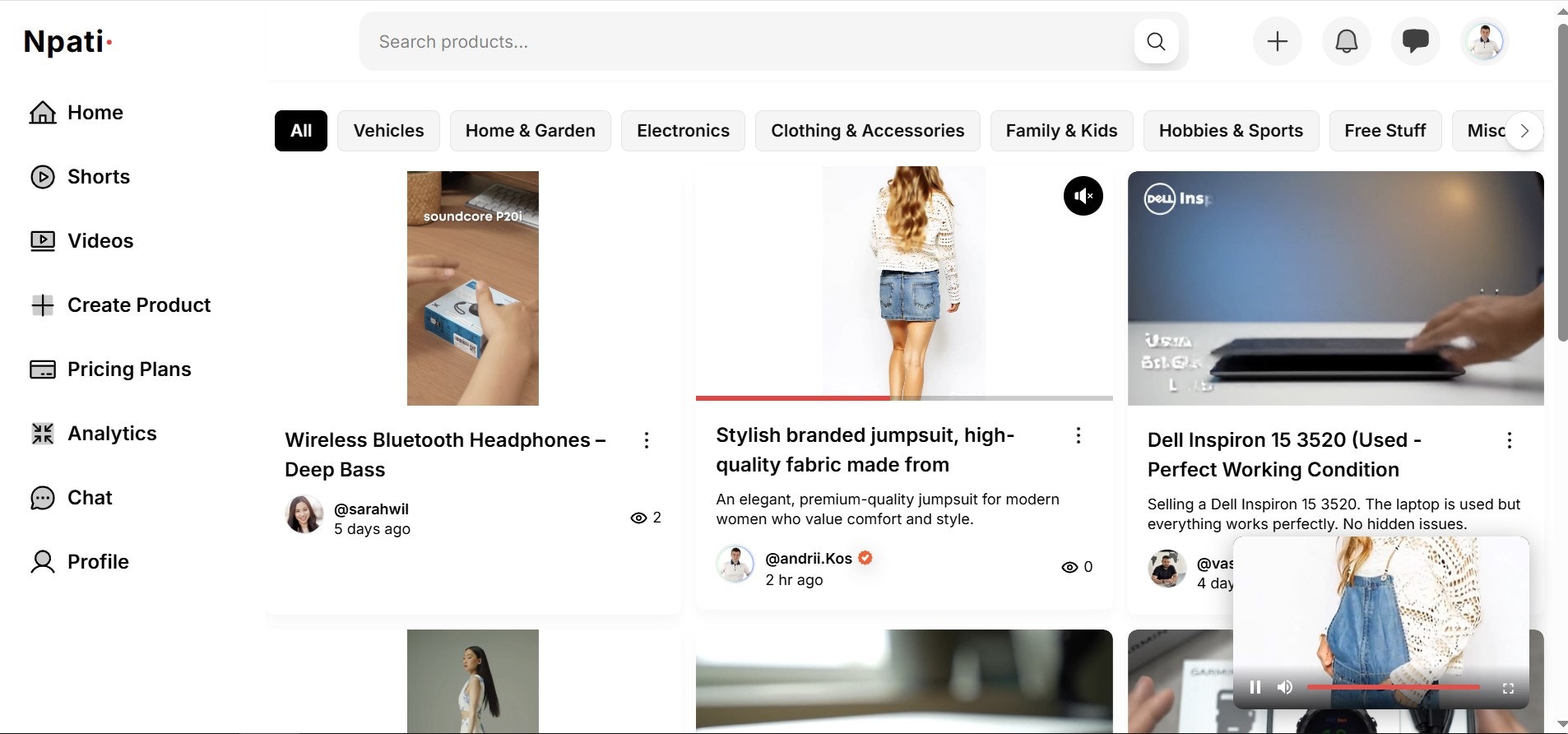Filter by Electronics category
This screenshot has height=734, width=1568.
click(683, 131)
